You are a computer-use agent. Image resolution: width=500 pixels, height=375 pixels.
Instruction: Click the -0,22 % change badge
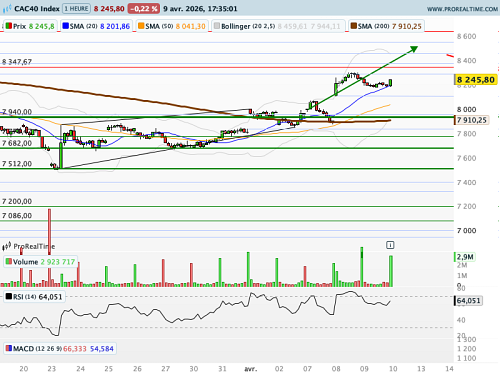coord(143,9)
